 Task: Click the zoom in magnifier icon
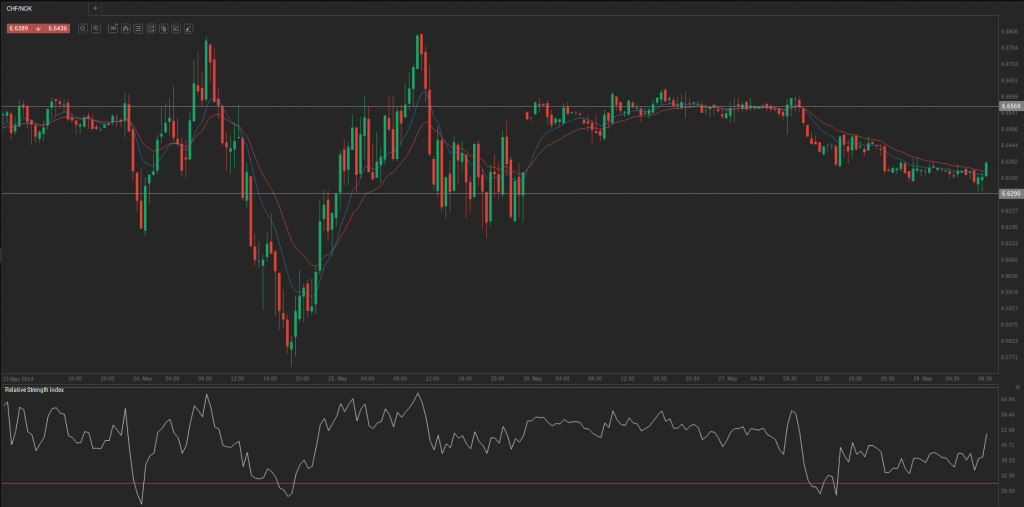tap(96, 28)
